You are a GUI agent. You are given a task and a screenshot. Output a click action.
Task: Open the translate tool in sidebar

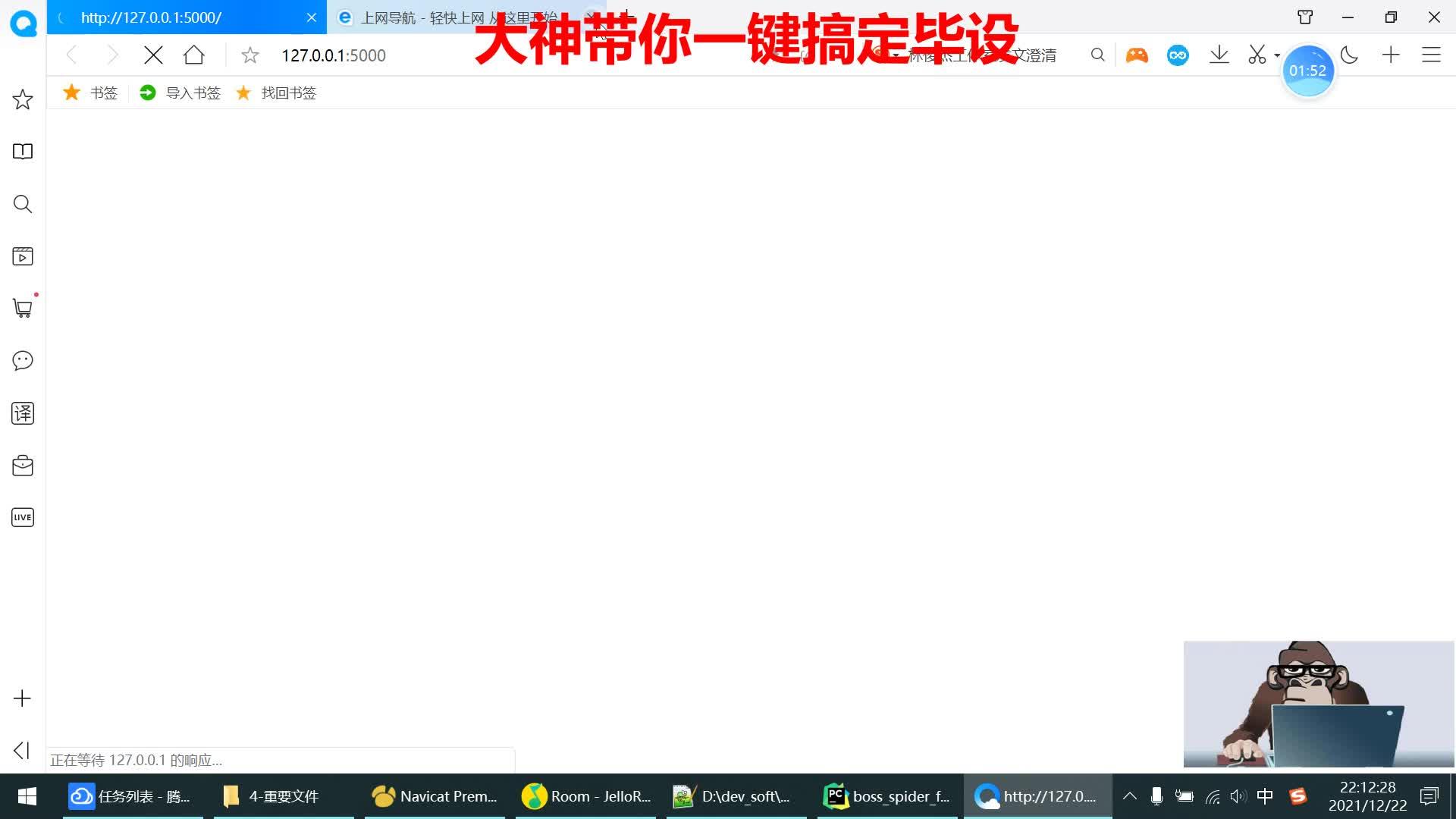click(x=23, y=413)
